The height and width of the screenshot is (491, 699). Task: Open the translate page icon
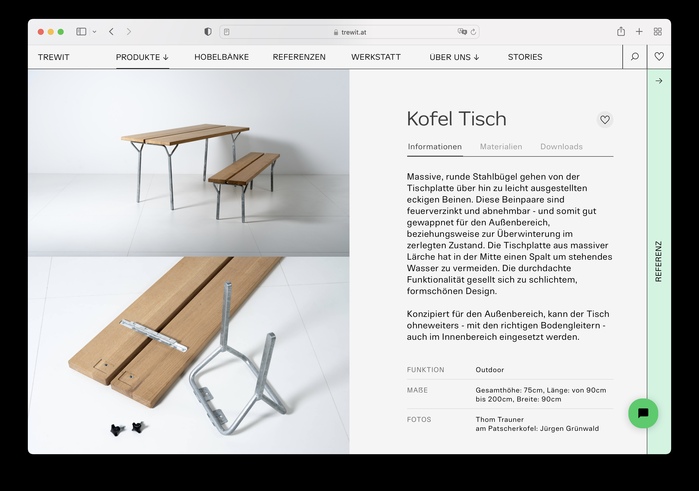coord(462,32)
